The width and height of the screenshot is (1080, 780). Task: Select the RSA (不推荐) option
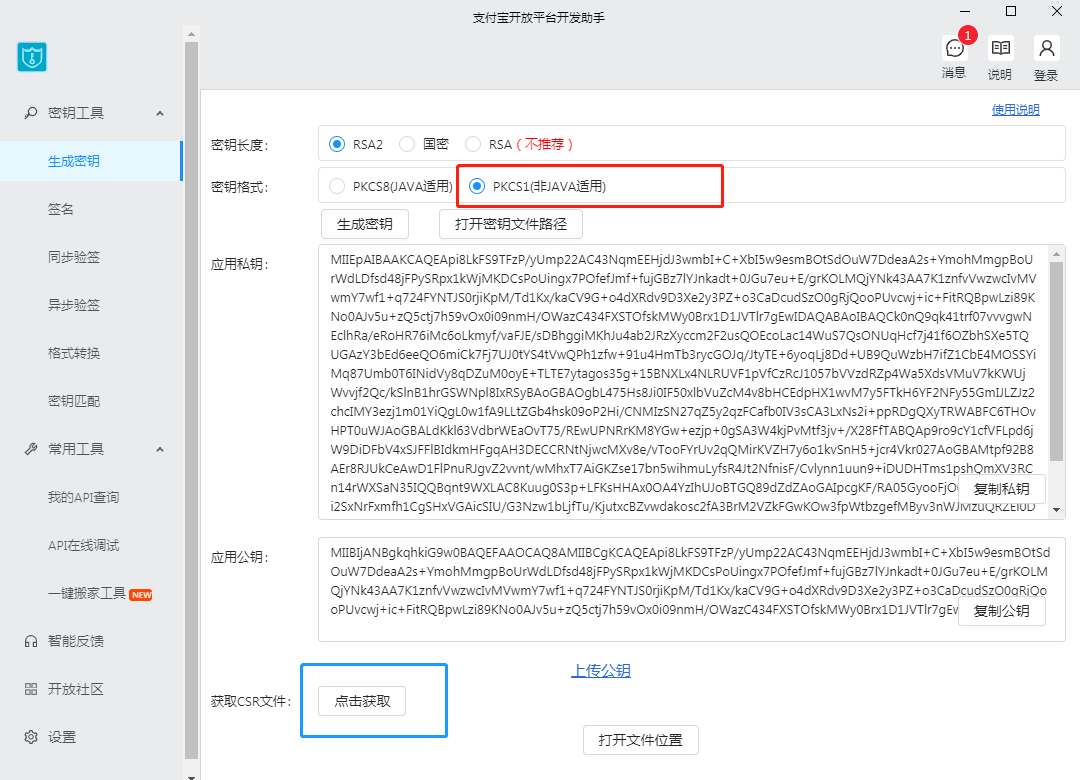pos(472,144)
